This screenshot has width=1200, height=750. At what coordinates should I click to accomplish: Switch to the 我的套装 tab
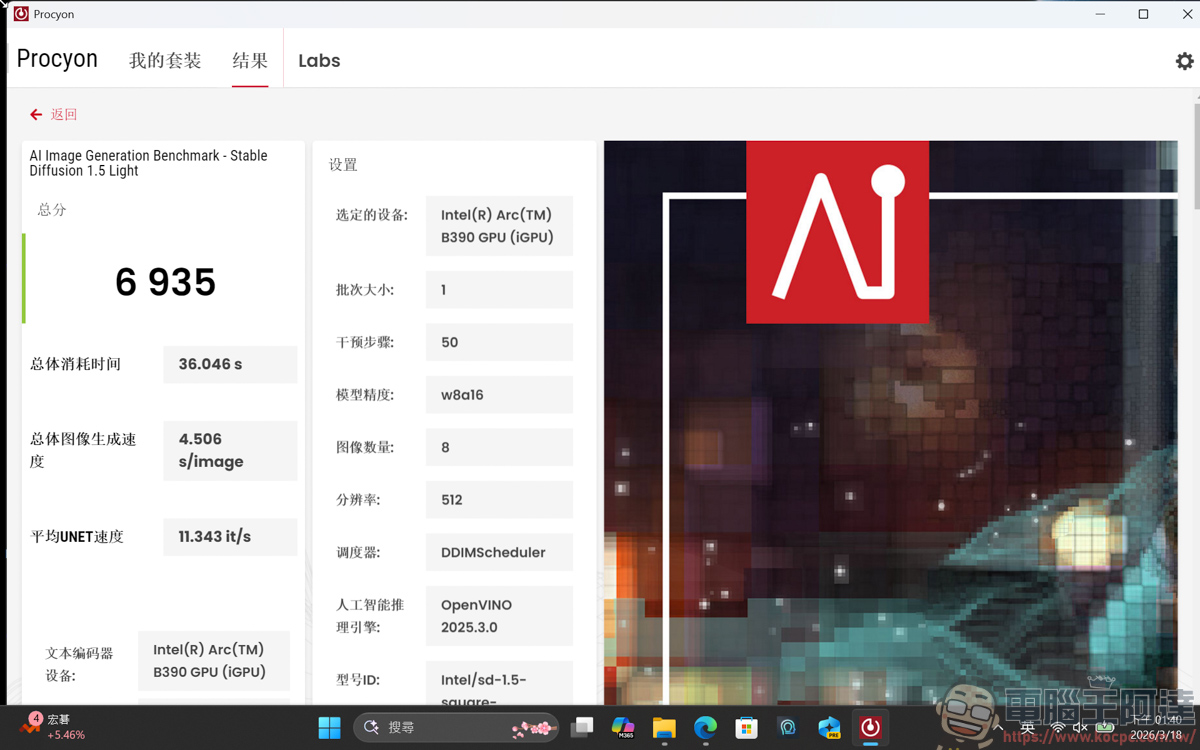tap(165, 60)
